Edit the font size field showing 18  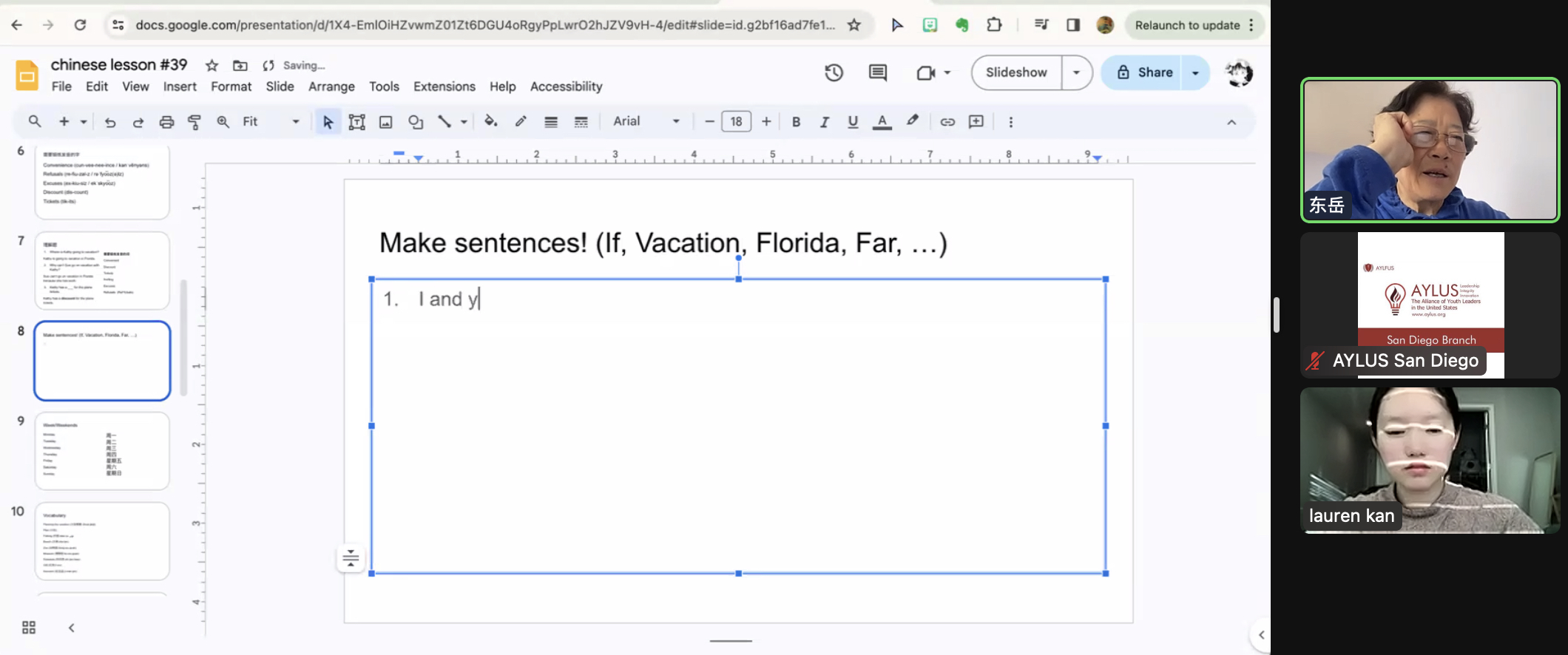click(737, 121)
